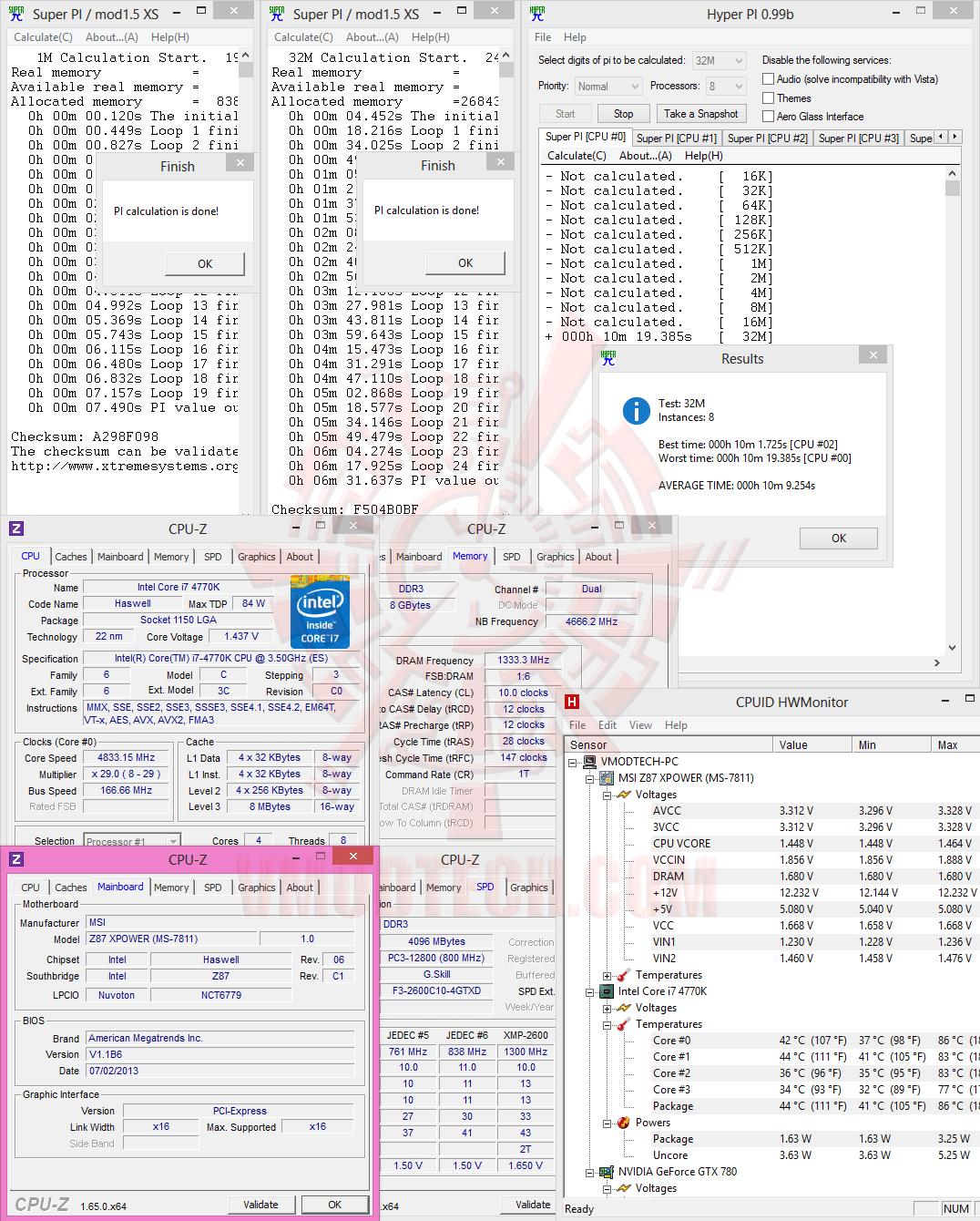980x1221 pixels.
Task: Click the lightning icon of Voltages under NVIDIA GeForce GTX 780
Action: point(624,1188)
